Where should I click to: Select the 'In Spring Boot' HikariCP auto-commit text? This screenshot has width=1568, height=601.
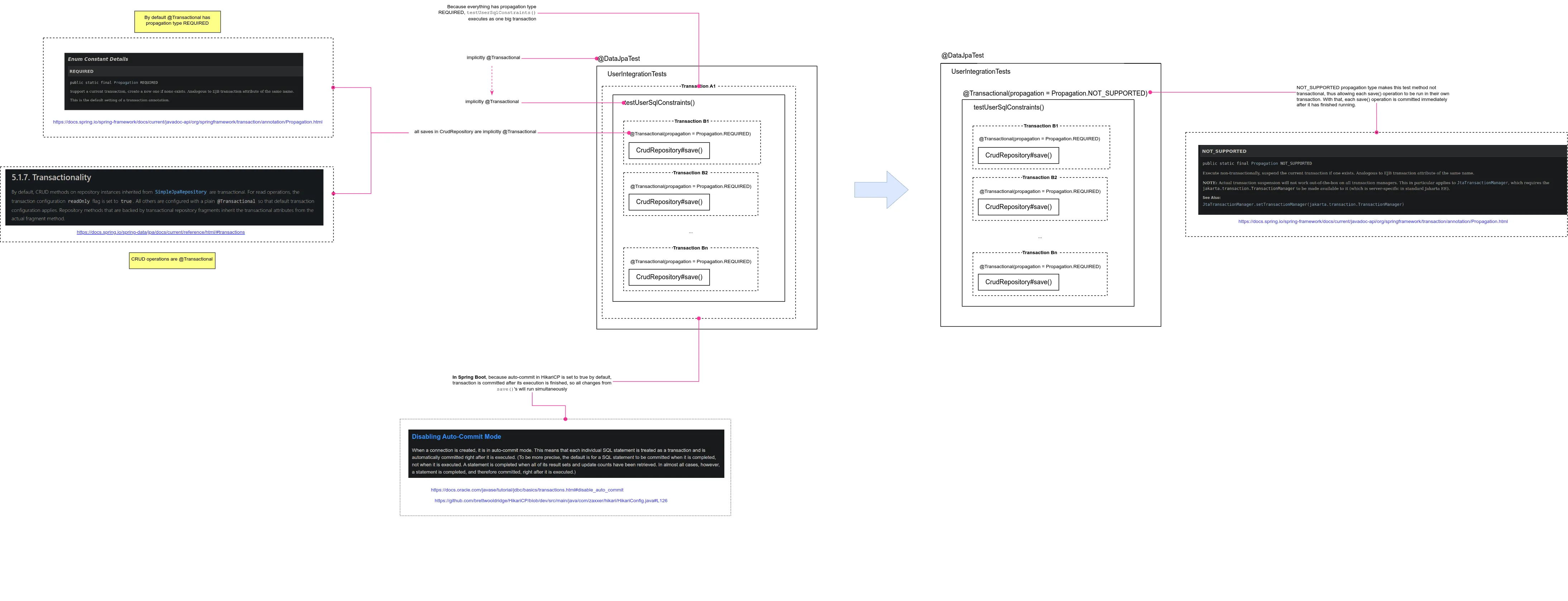pos(531,383)
